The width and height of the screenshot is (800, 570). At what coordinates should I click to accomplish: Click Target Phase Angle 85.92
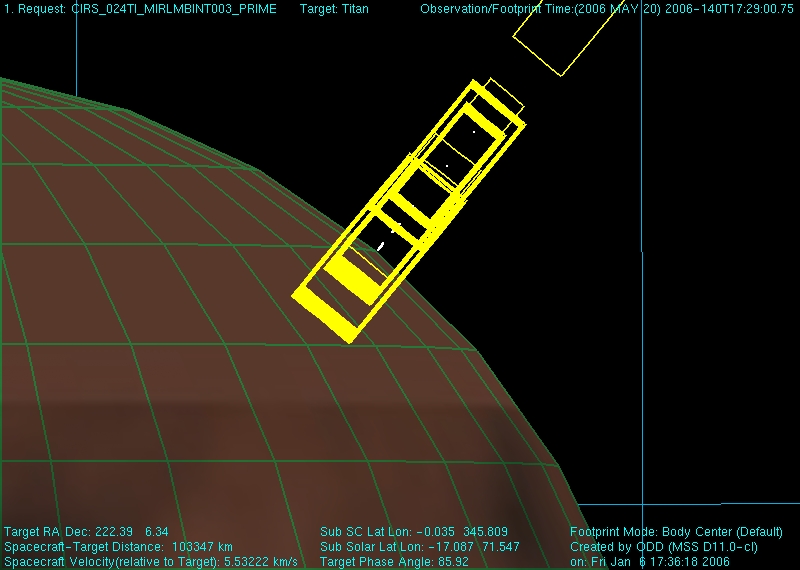click(394, 562)
